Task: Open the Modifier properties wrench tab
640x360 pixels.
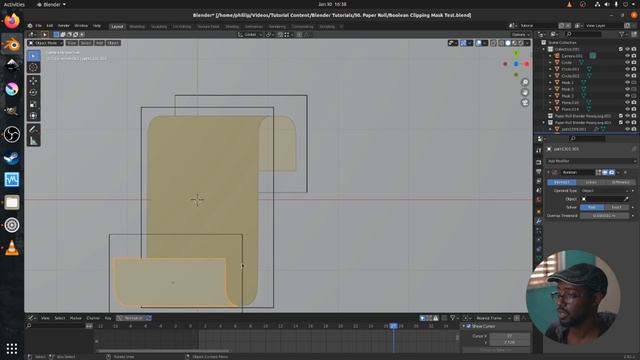Action: coord(539,221)
